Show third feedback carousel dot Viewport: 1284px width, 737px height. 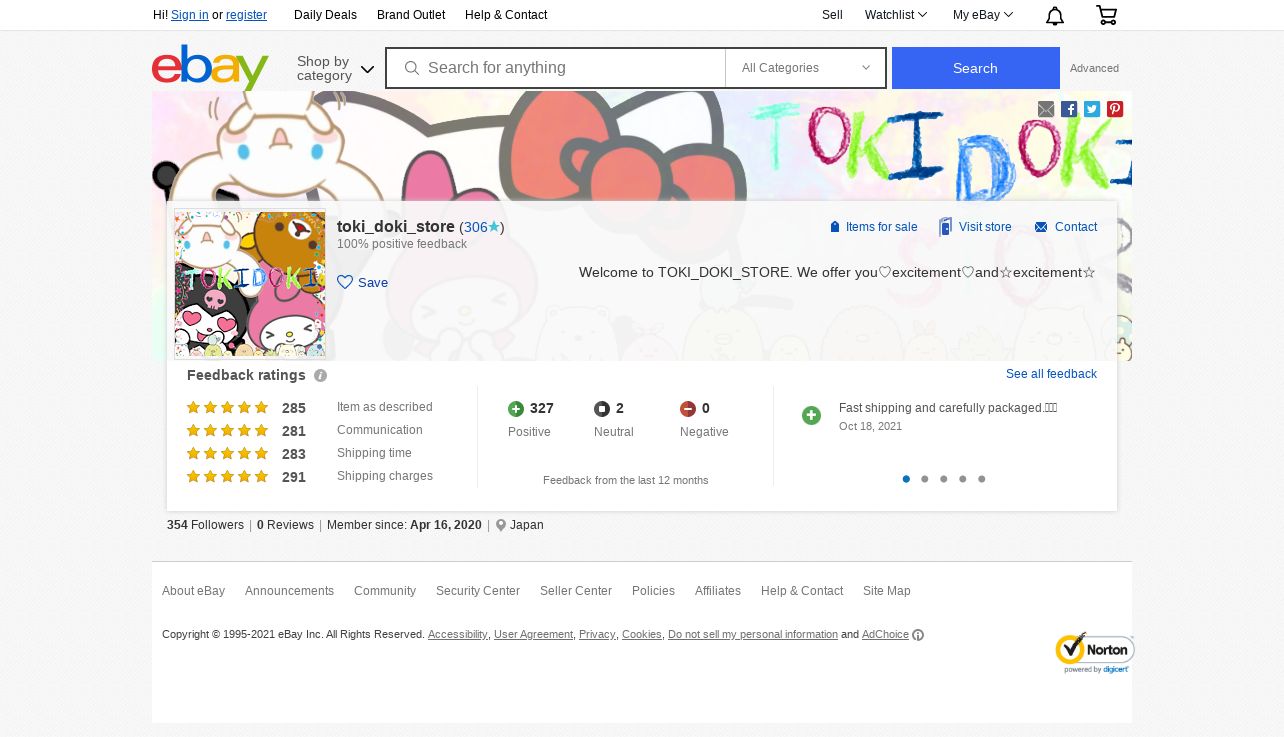944,479
